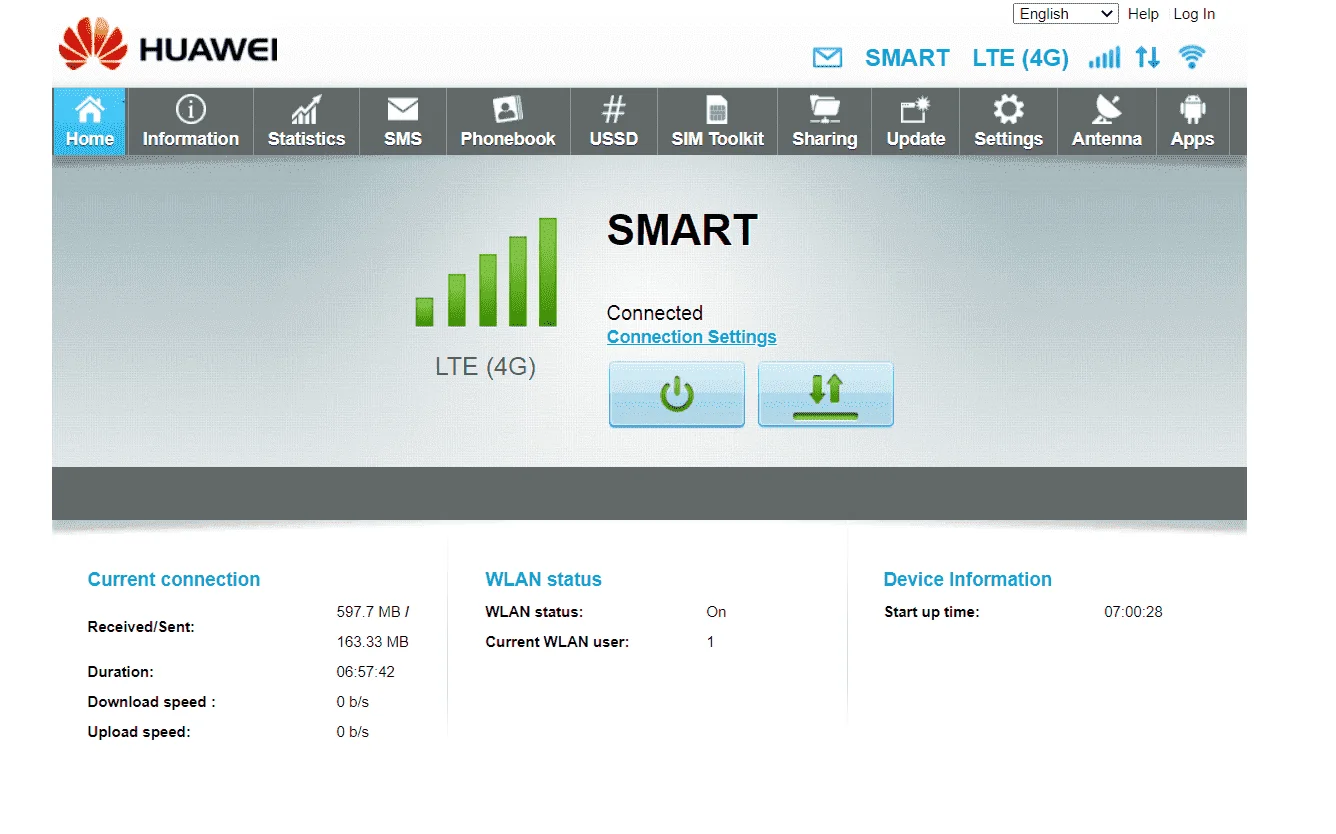
Task: Click the 163.33 MB sent value
Action: pyautogui.click(x=372, y=642)
